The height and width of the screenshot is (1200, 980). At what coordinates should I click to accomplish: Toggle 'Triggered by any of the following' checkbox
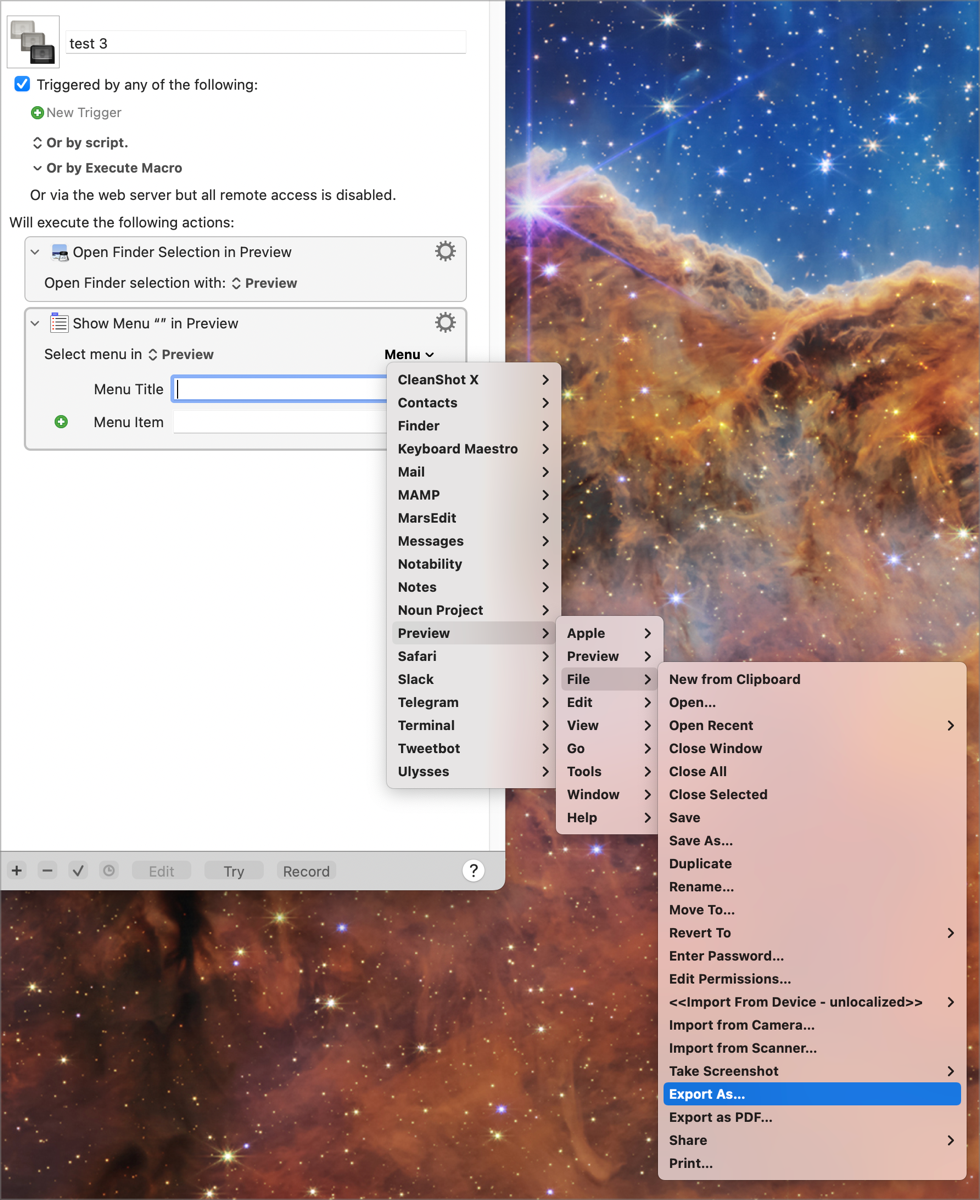click(x=22, y=84)
